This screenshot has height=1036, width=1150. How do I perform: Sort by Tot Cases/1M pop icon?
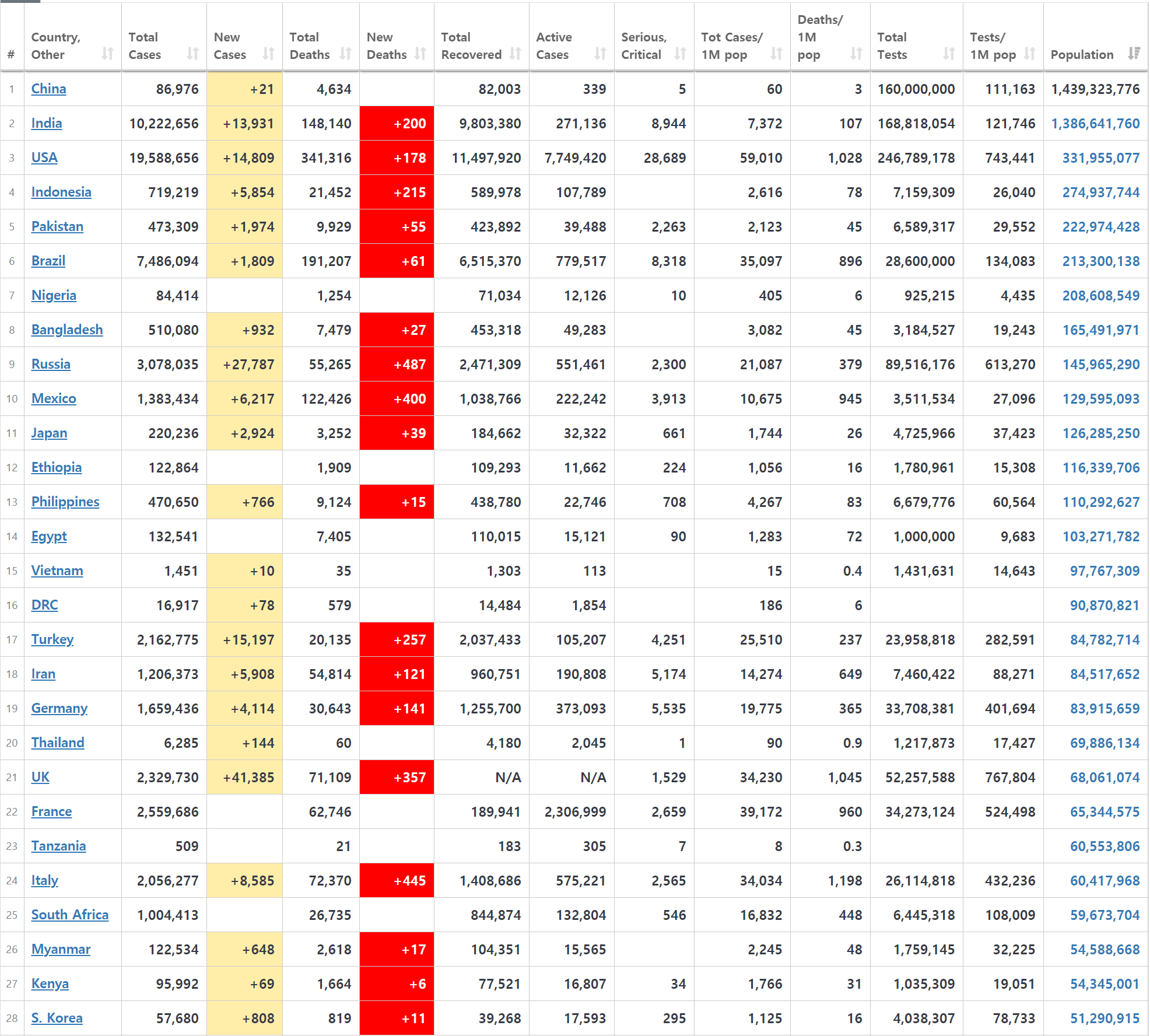pyautogui.click(x=776, y=54)
